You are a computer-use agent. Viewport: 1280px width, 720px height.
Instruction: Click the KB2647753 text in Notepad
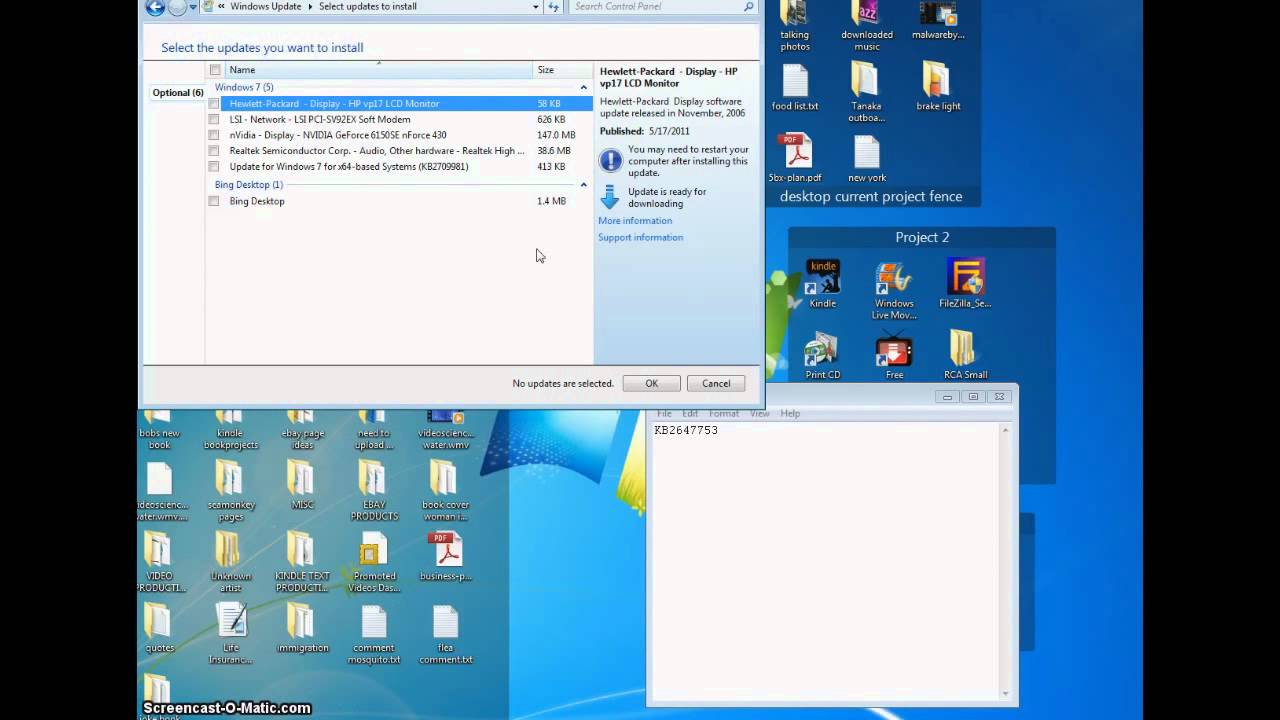point(686,430)
